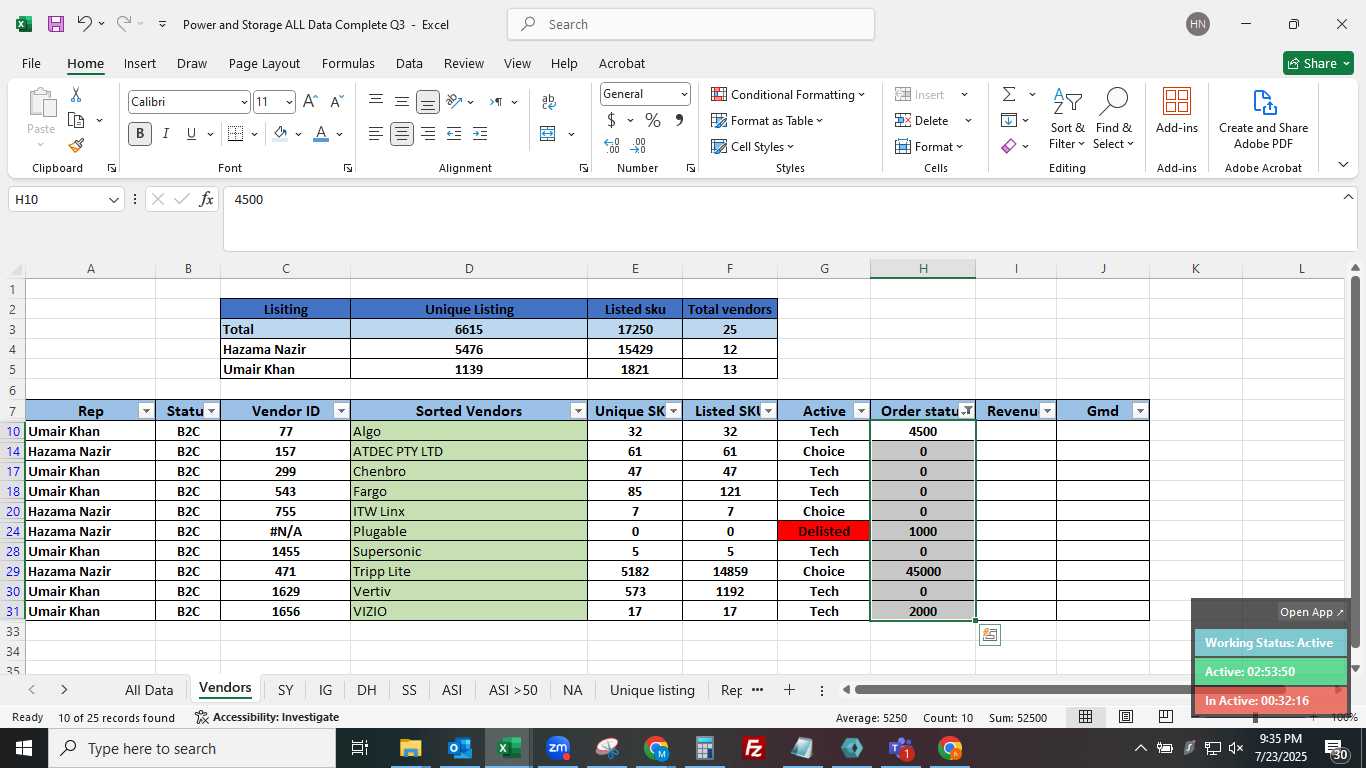1366x768 pixels.
Task: Add a new sheet with plus icon
Action: (789, 690)
